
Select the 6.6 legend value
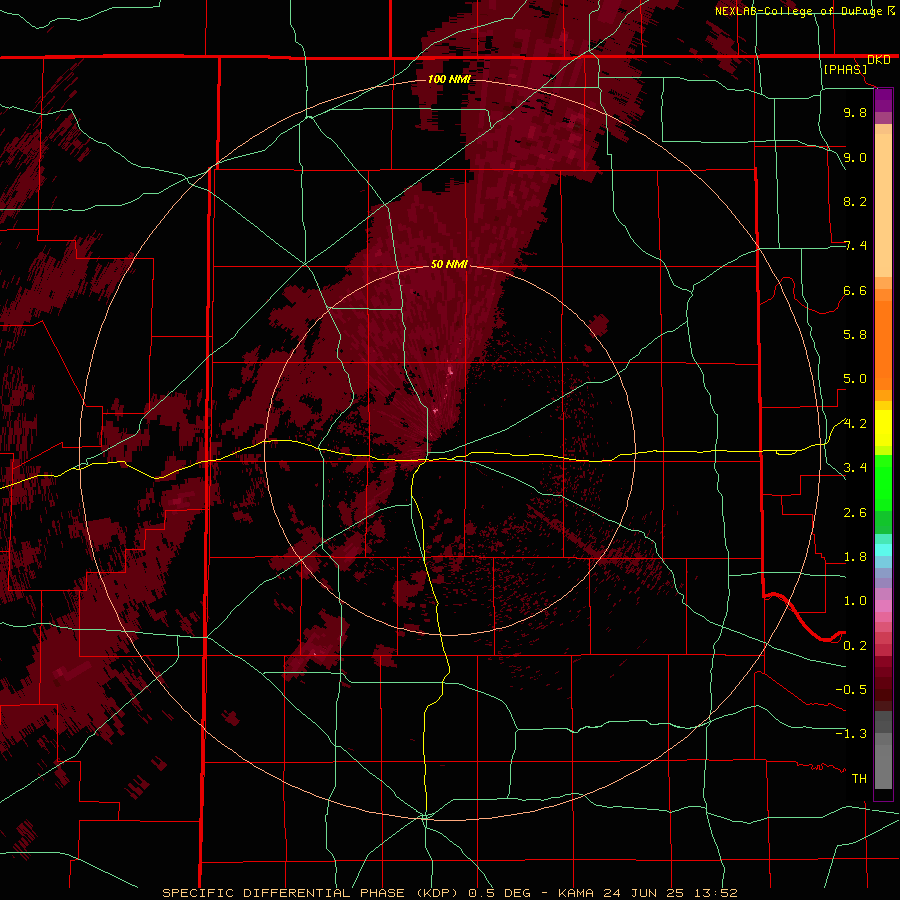(x=855, y=290)
